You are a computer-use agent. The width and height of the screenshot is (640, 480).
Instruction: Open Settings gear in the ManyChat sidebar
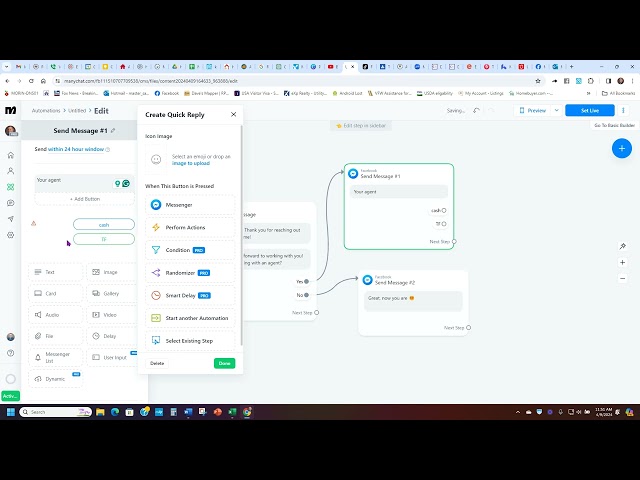pyautogui.click(x=11, y=235)
